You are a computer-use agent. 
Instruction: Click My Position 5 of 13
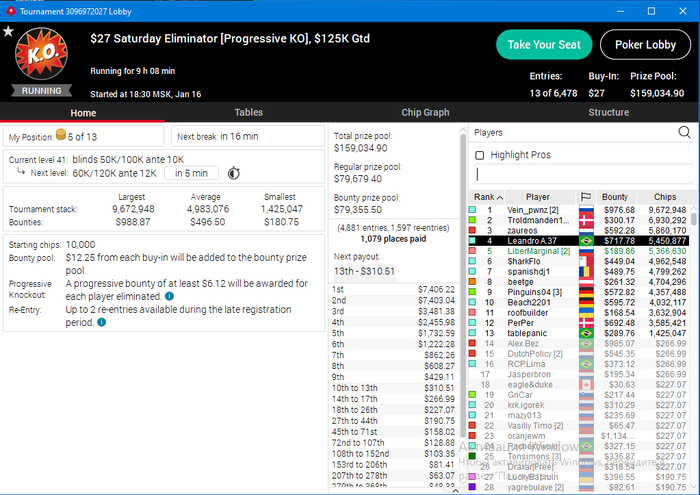83,136
